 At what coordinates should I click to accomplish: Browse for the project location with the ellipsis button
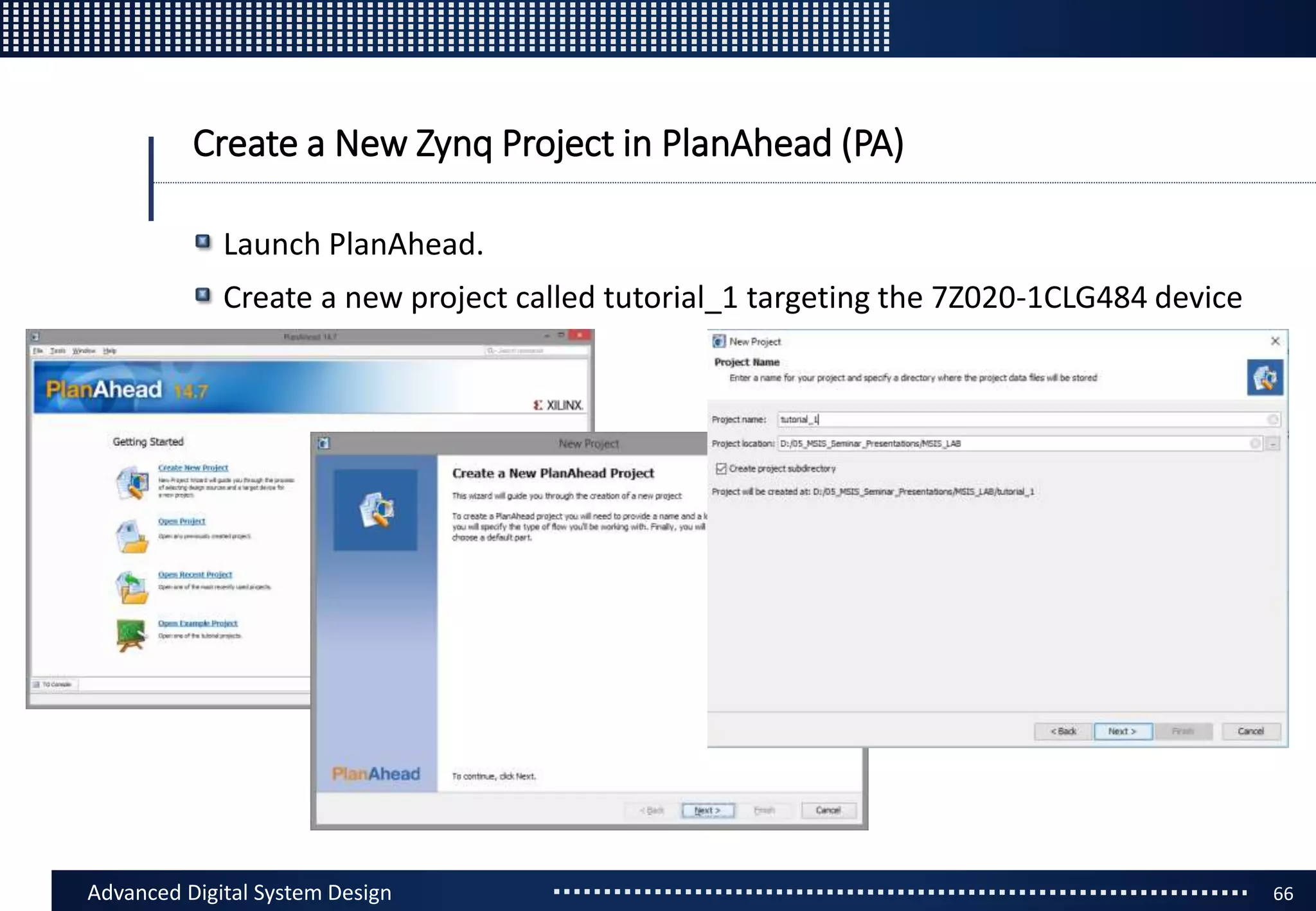coord(1273,443)
